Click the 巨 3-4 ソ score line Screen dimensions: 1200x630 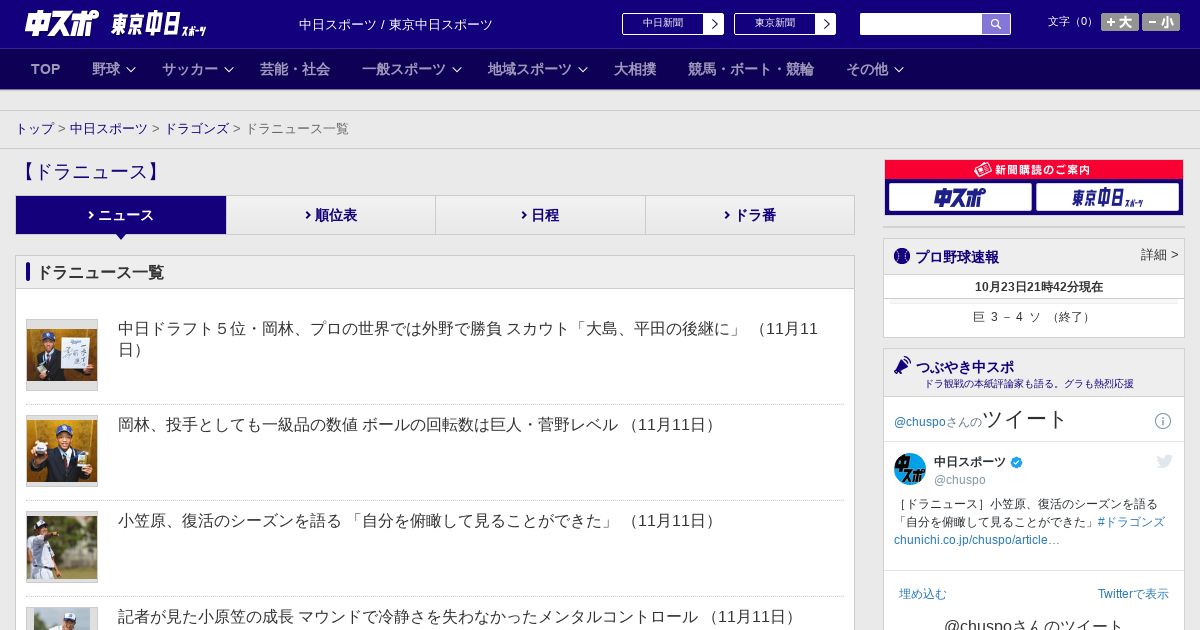1033,317
